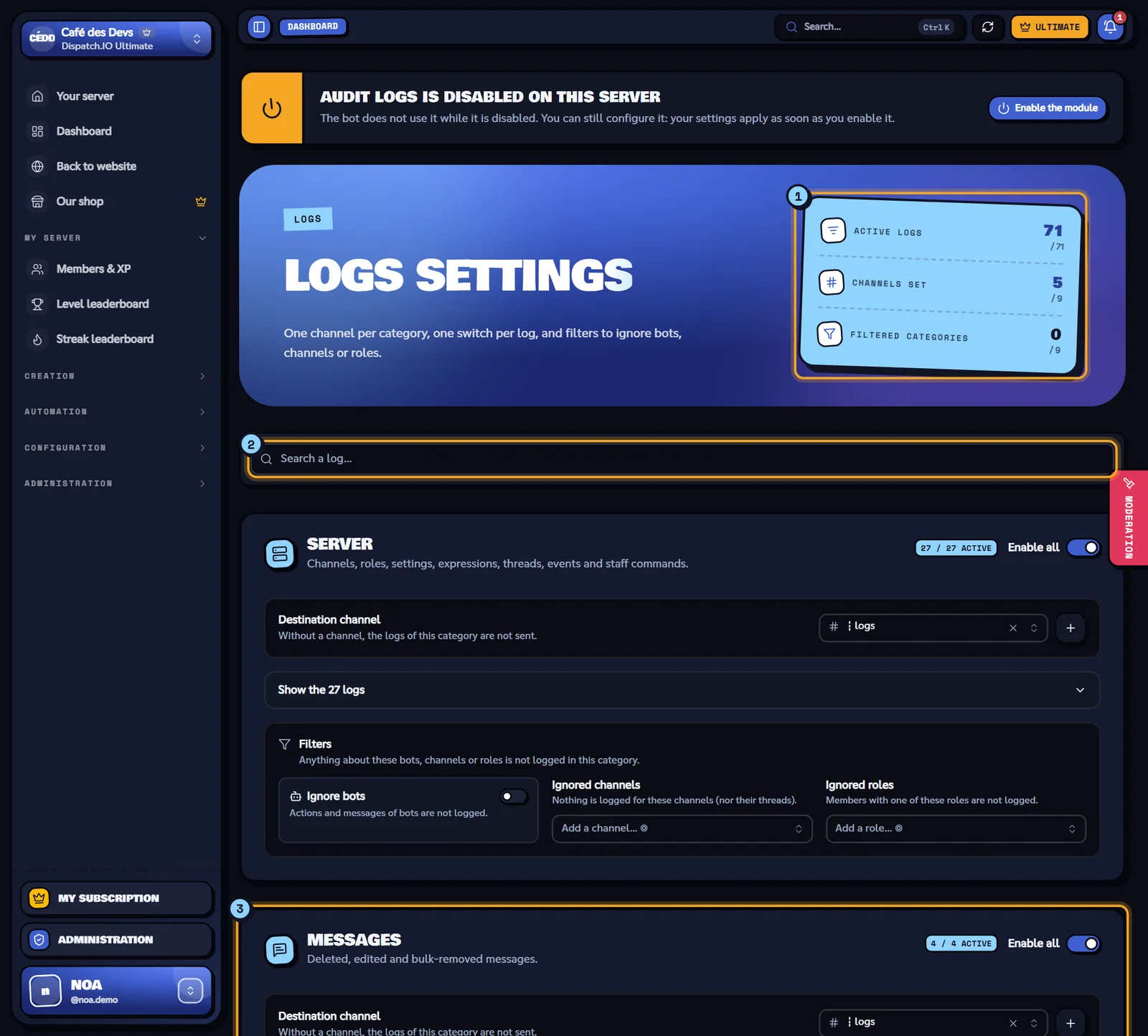1148x1036 pixels.
Task: Click the Search a log field
Action: (682, 458)
